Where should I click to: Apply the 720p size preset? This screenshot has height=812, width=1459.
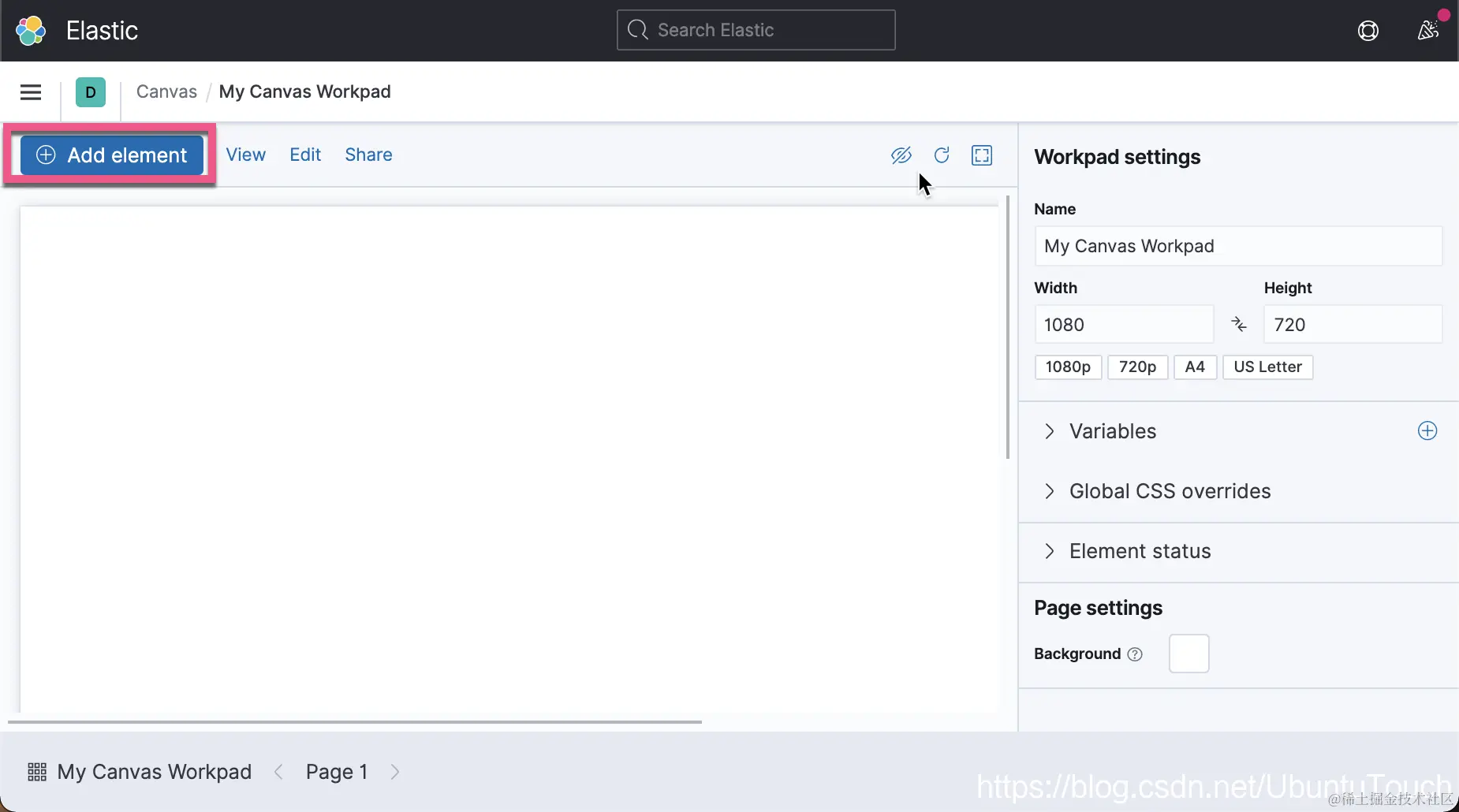point(1137,367)
